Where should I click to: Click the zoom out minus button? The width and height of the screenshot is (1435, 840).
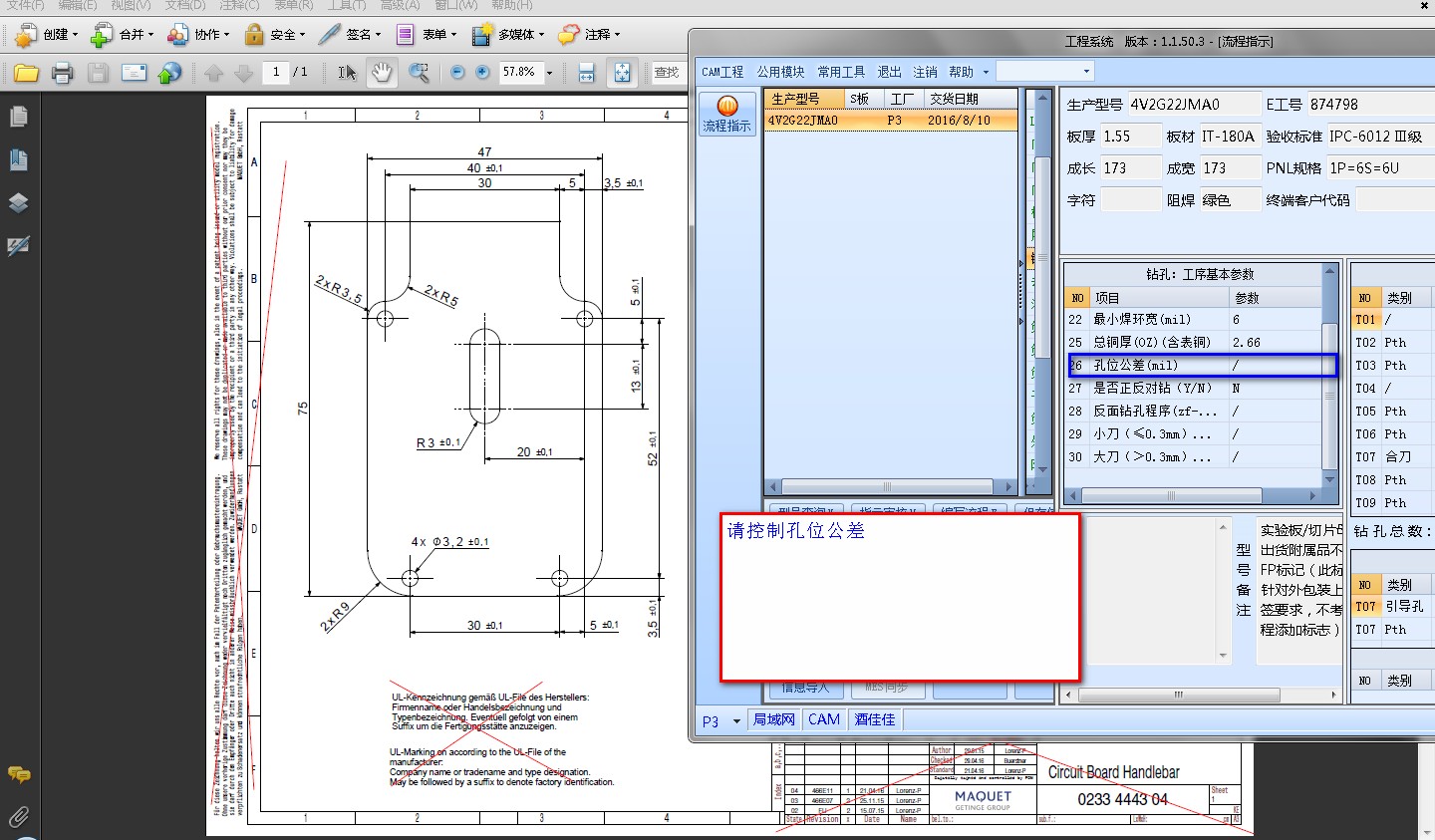coord(457,72)
